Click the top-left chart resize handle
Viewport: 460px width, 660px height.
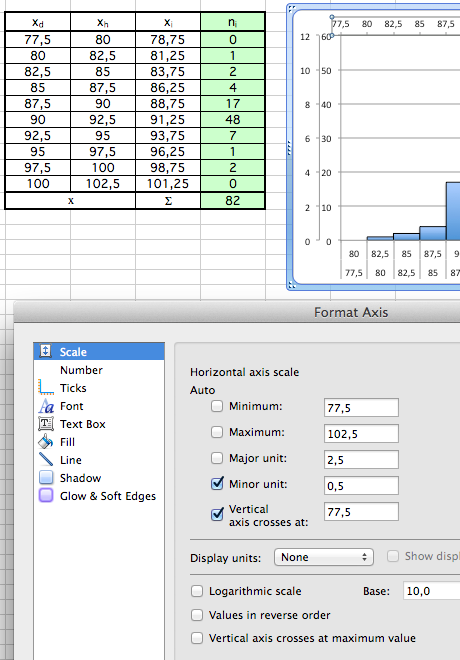[291, 8]
